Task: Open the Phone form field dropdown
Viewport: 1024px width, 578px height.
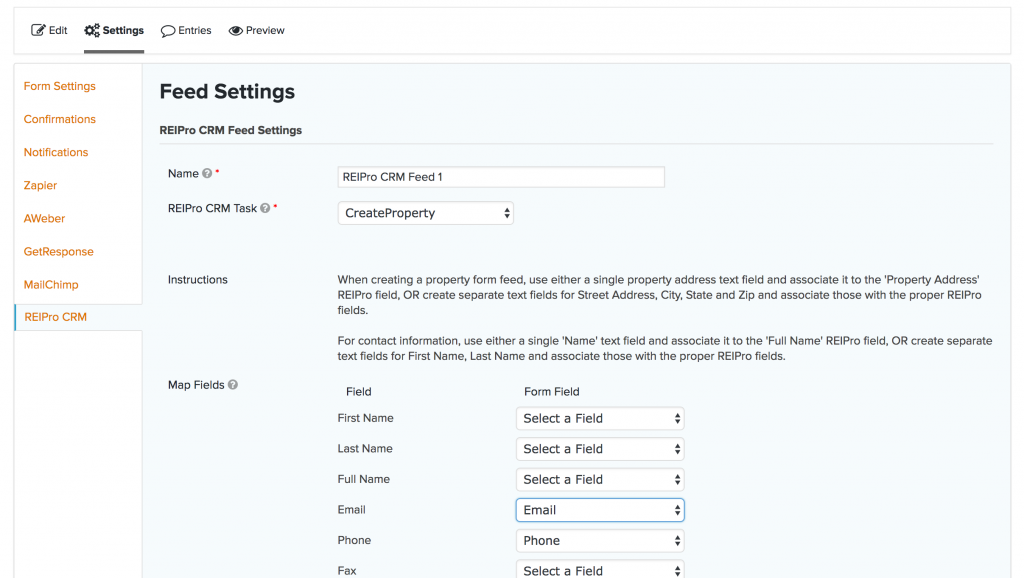Action: [x=600, y=541]
